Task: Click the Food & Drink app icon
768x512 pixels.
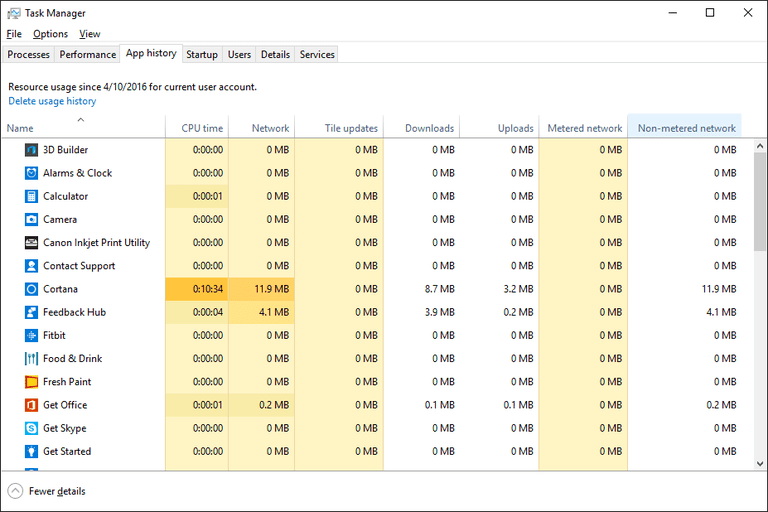Action: (31, 359)
